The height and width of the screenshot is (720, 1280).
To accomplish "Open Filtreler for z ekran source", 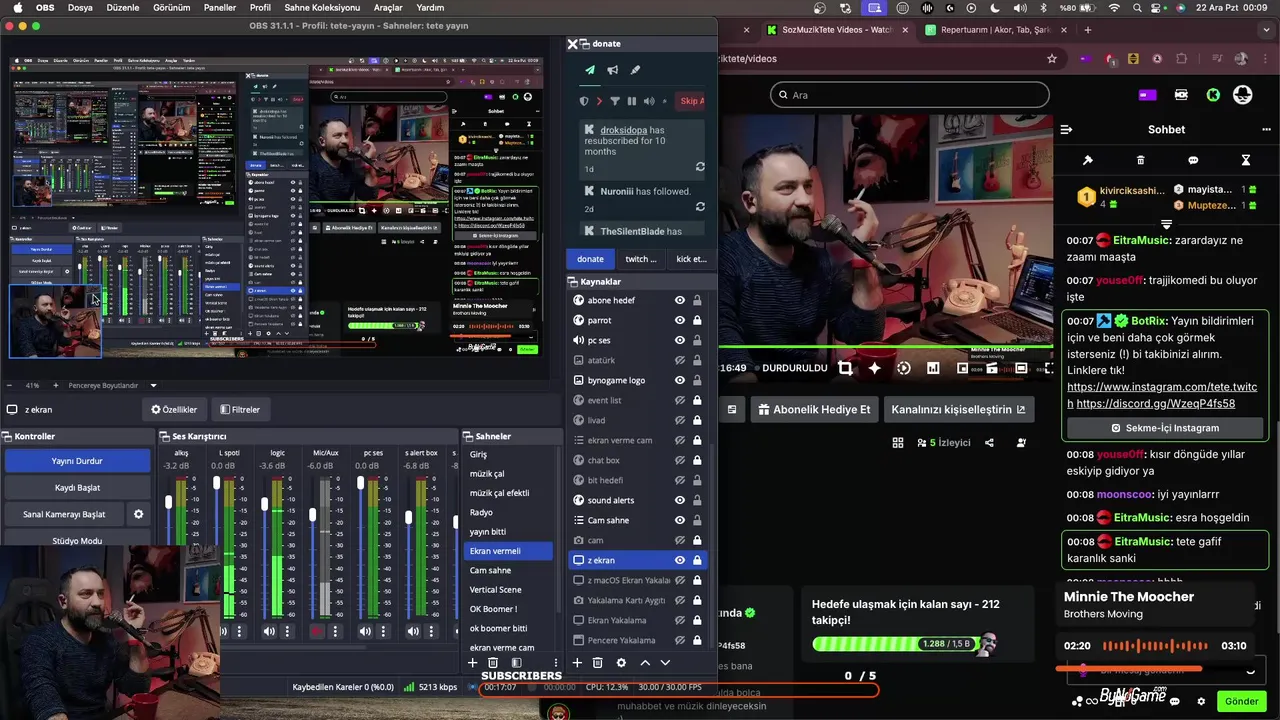I will (240, 409).
